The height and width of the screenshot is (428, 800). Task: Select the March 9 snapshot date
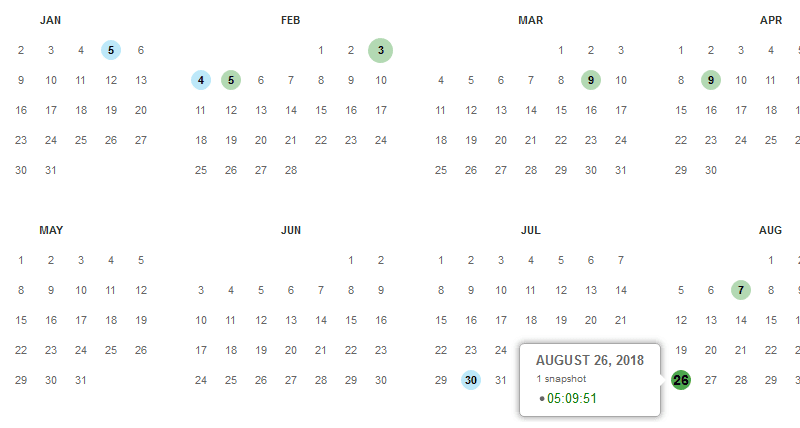pyautogui.click(x=591, y=80)
